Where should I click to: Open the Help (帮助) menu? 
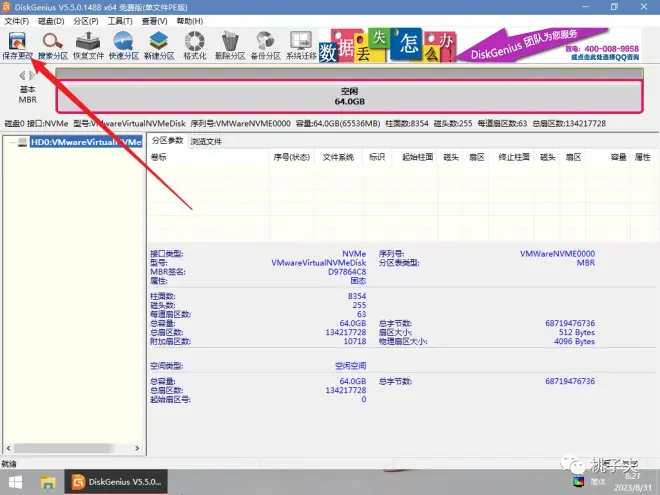[x=189, y=21]
